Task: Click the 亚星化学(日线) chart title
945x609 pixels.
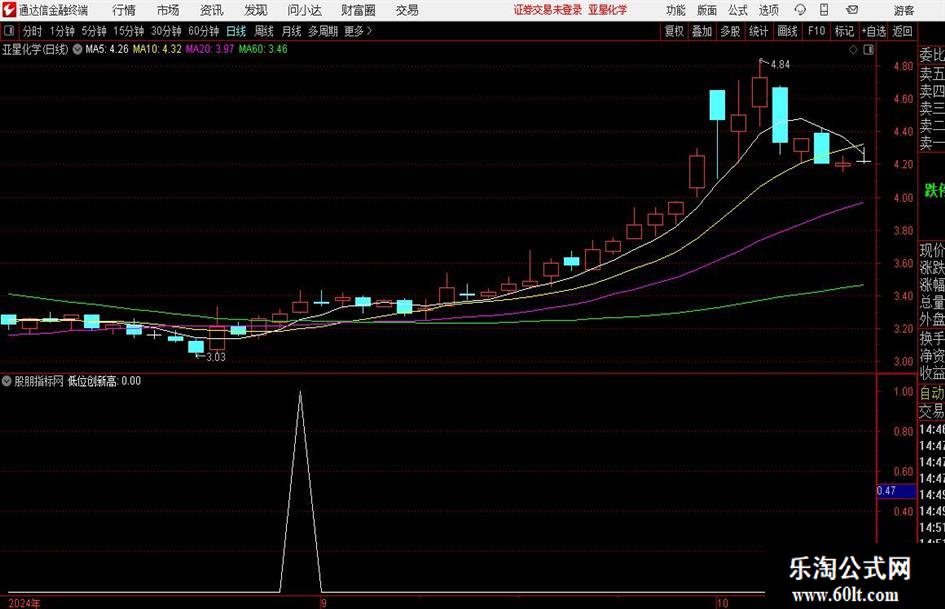Action: (36, 49)
